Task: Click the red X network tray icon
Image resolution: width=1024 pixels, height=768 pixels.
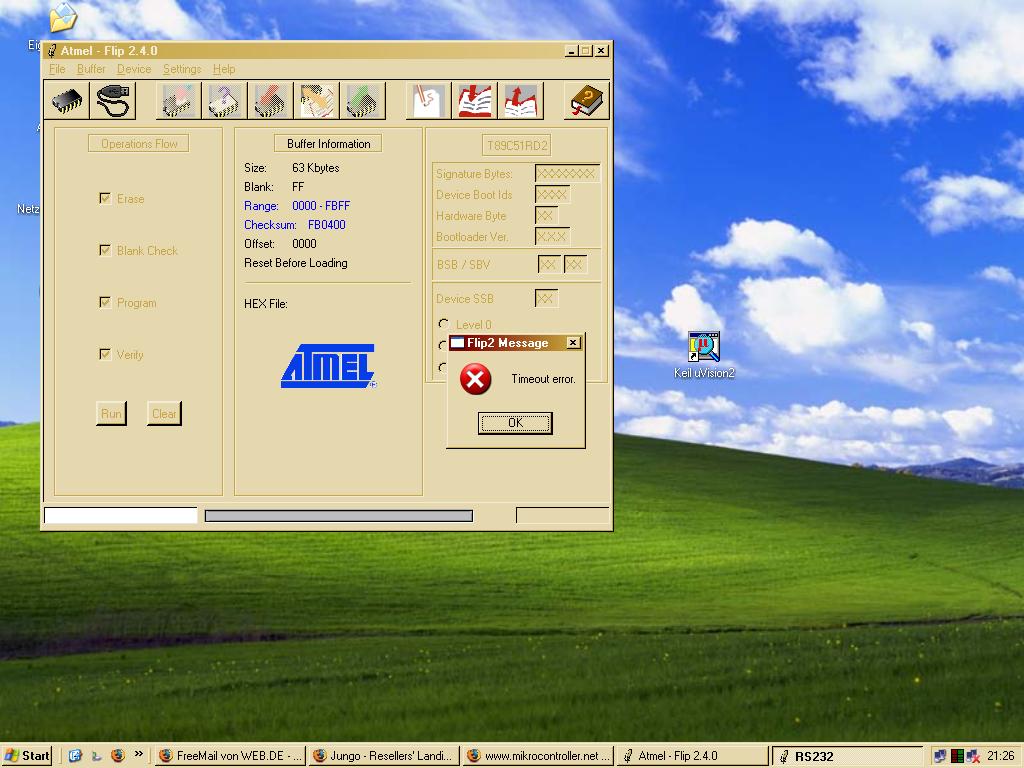Action: click(973, 756)
